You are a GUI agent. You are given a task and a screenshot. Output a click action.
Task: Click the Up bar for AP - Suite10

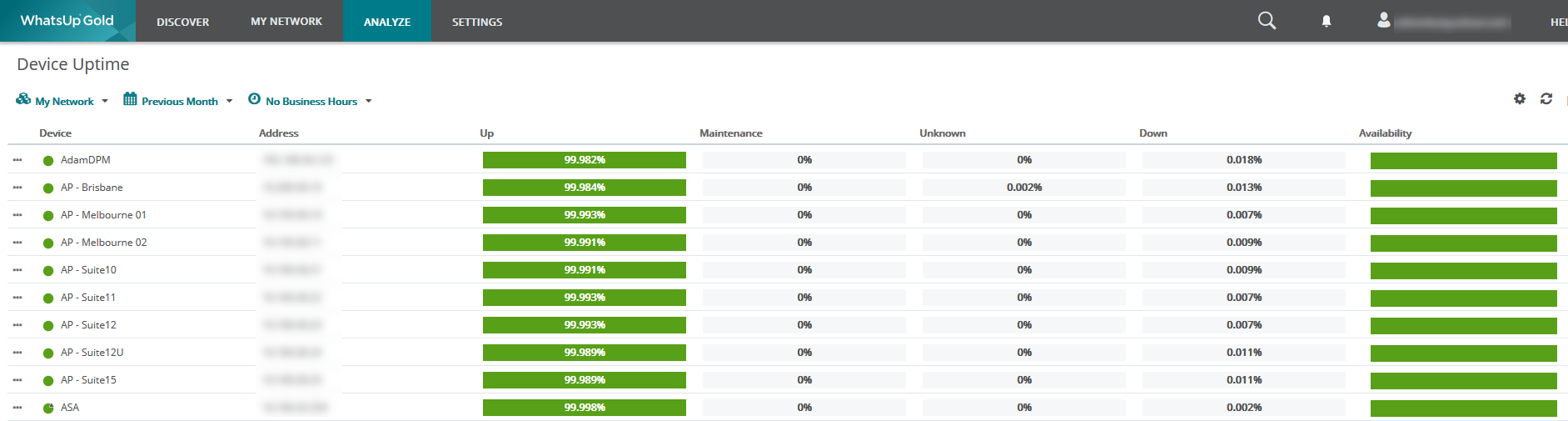pyautogui.click(x=584, y=270)
